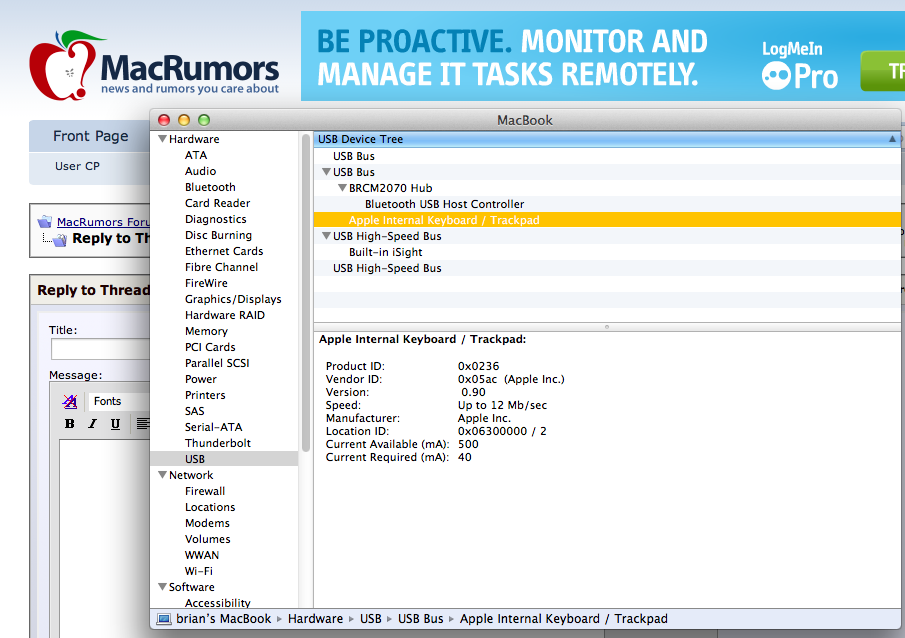Screen dimensions: 905x638
Task: Select Diagnostics in the sidebar
Action: coord(215,219)
